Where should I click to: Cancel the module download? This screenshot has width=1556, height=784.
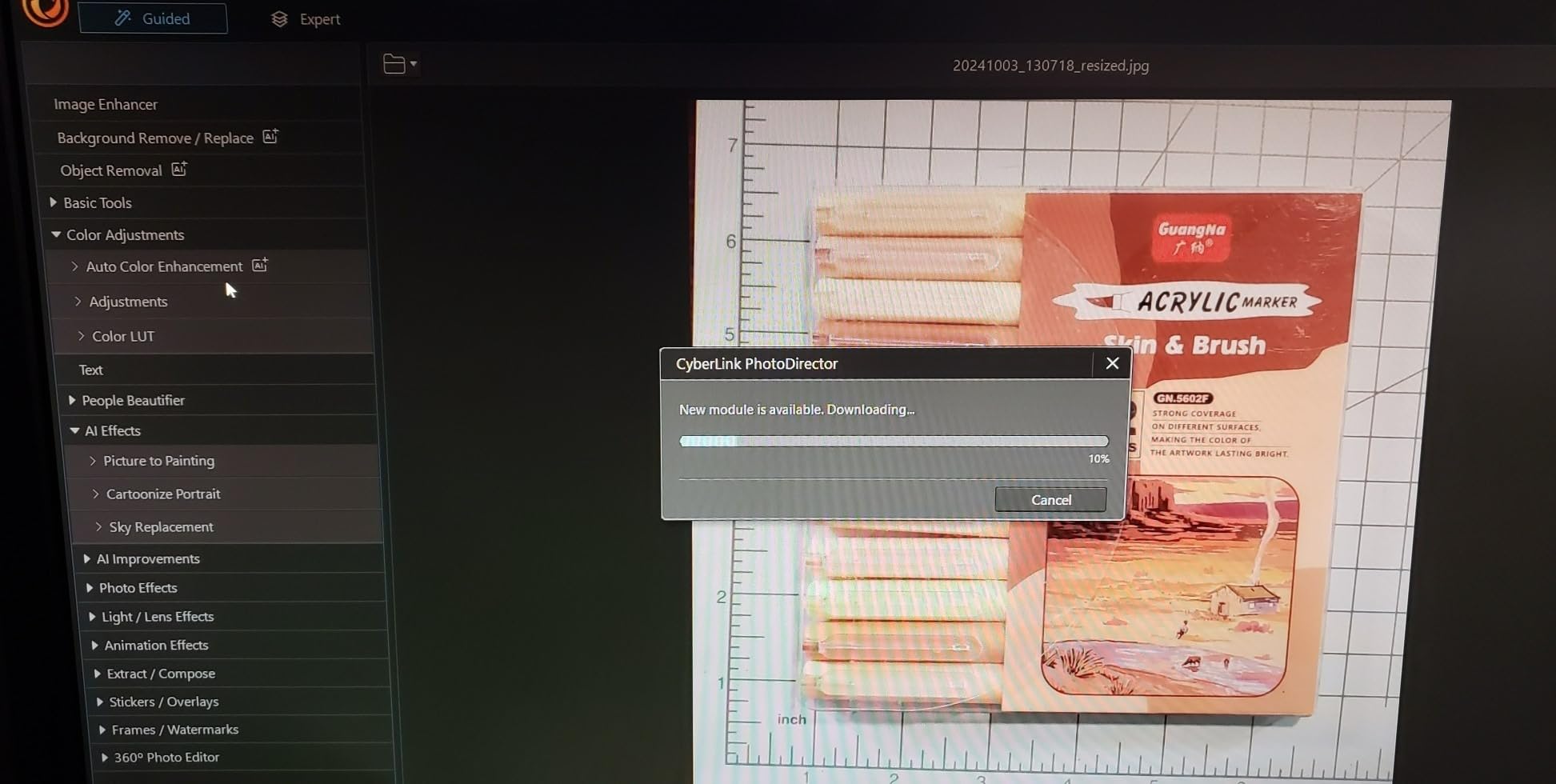(x=1050, y=498)
